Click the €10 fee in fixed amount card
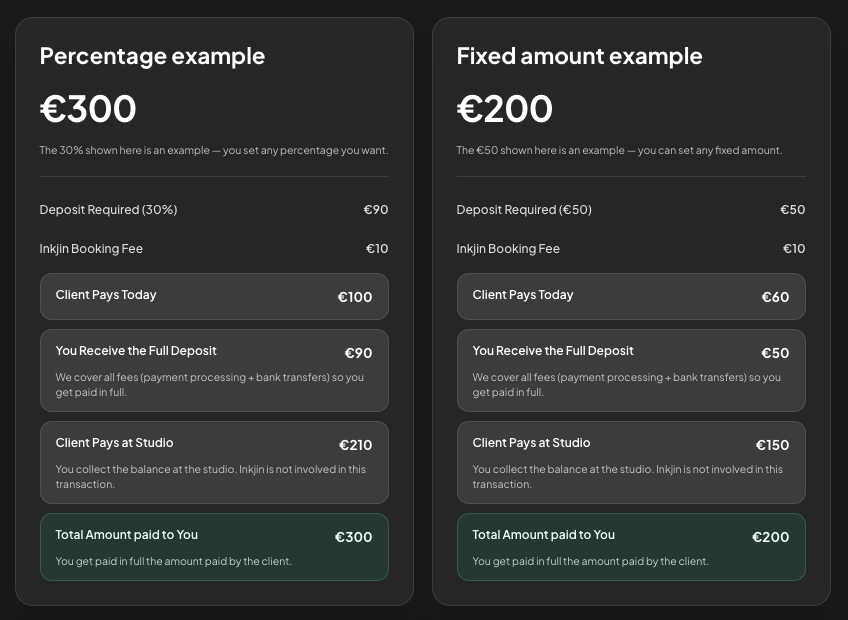 pos(794,249)
